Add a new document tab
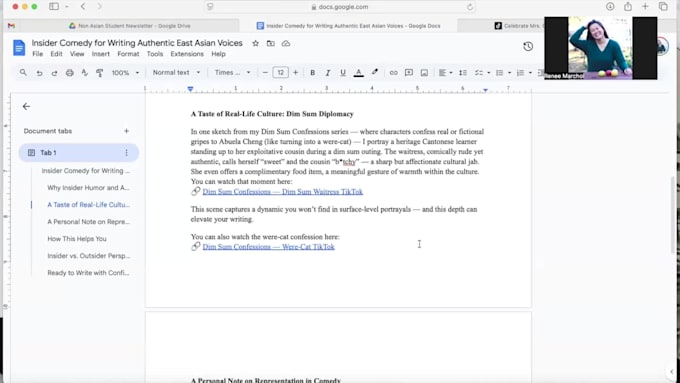The width and height of the screenshot is (680, 383). click(x=126, y=131)
